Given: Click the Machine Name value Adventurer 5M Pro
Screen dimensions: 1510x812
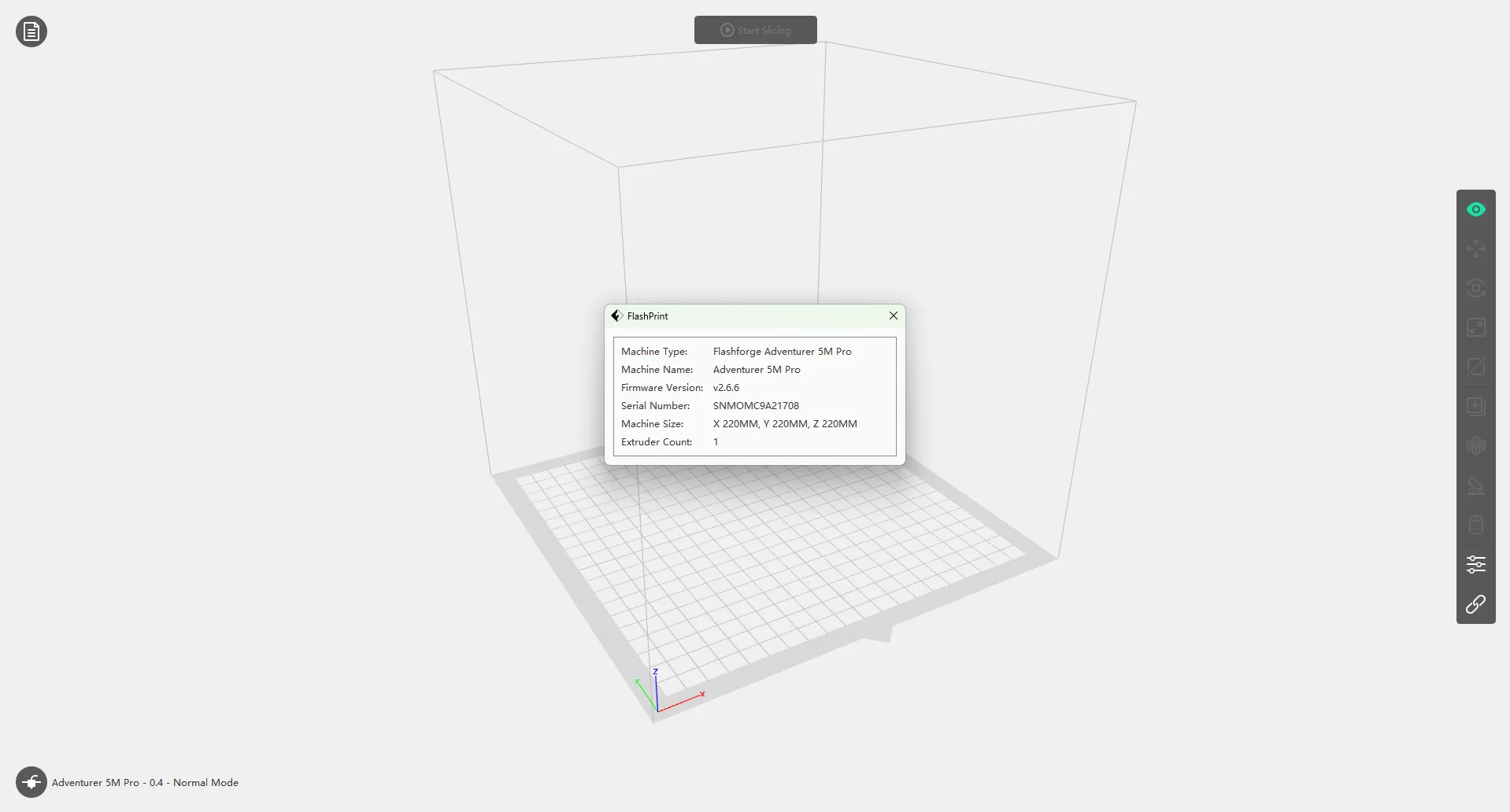Looking at the screenshot, I should pyautogui.click(x=757, y=370).
